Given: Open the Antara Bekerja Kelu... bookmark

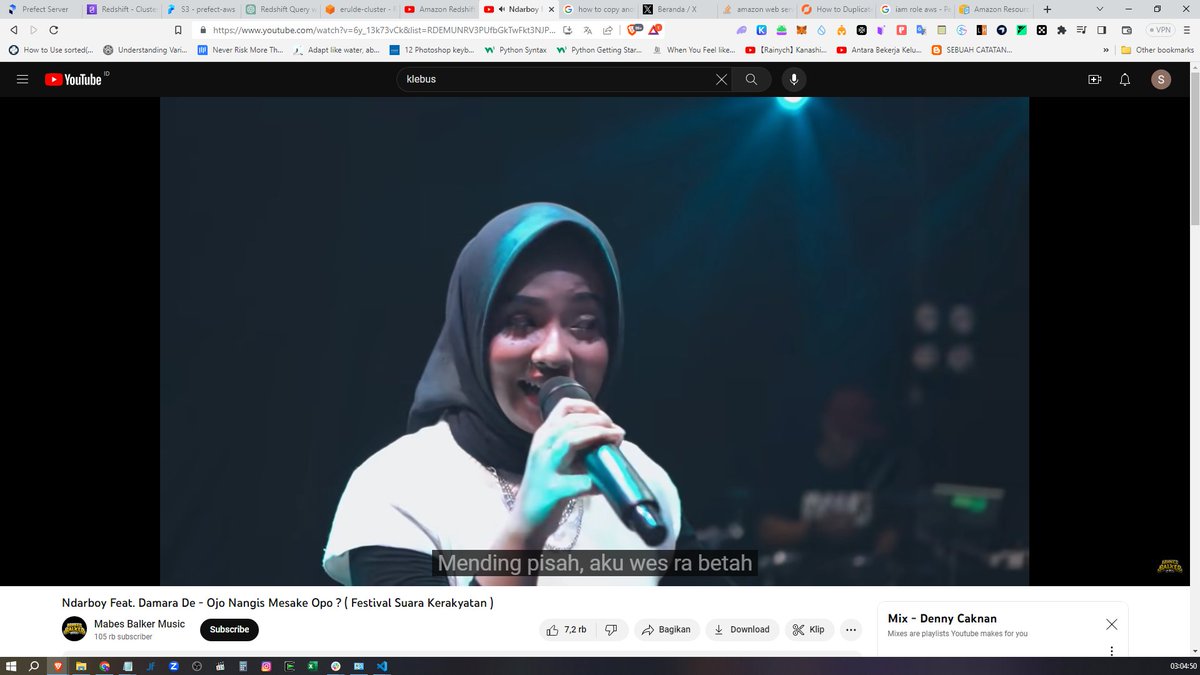Looking at the screenshot, I should click(880, 49).
